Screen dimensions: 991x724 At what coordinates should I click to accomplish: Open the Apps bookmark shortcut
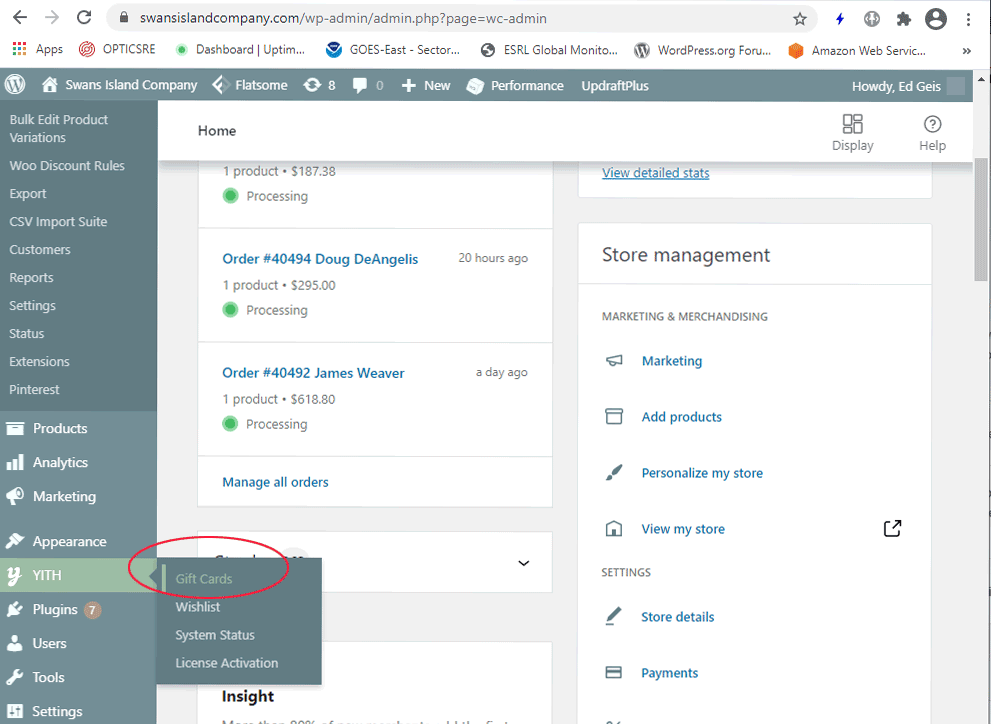tap(38, 49)
